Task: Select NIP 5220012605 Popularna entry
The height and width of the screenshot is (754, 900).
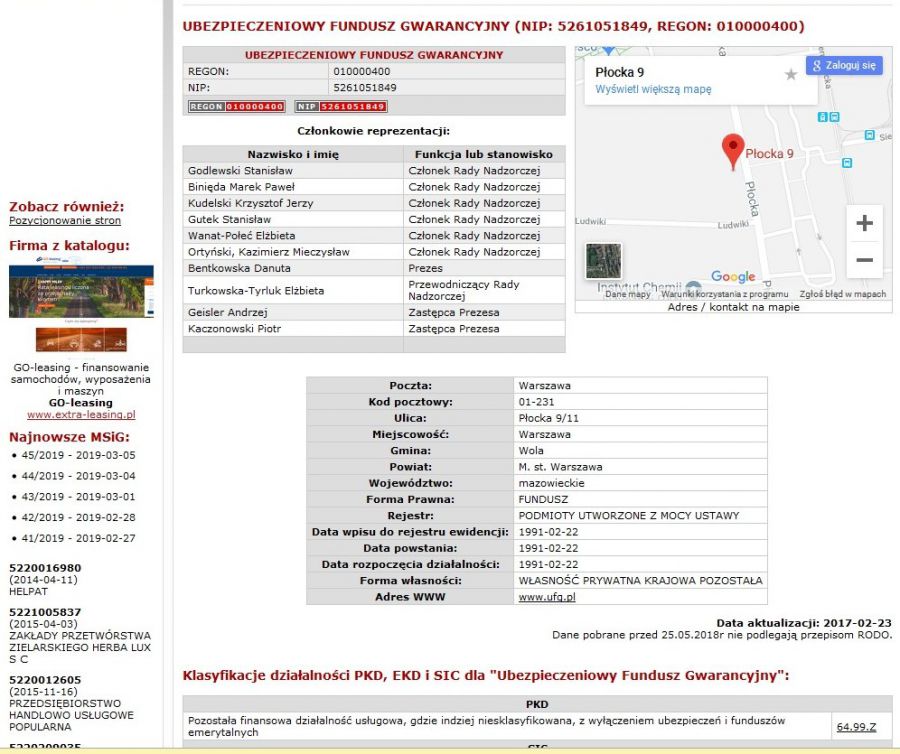Action: click(72, 703)
